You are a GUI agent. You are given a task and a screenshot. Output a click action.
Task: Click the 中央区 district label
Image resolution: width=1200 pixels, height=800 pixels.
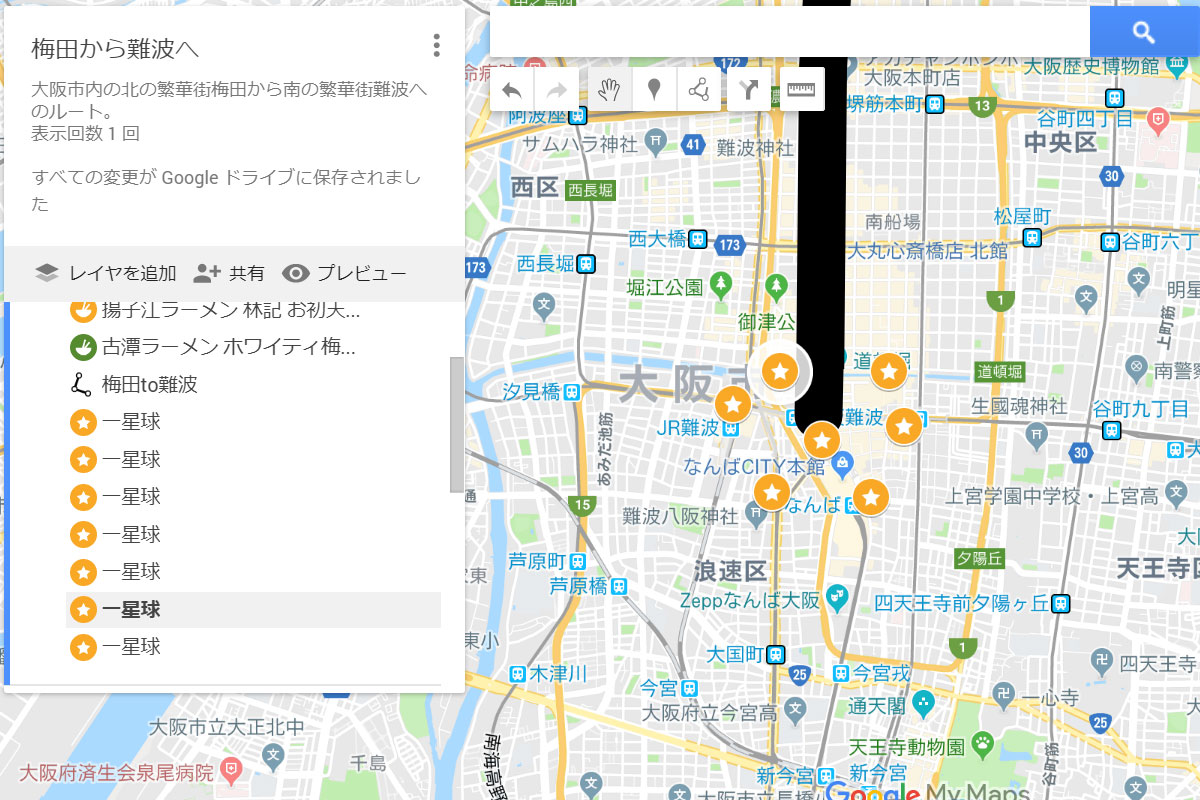(x=1060, y=144)
